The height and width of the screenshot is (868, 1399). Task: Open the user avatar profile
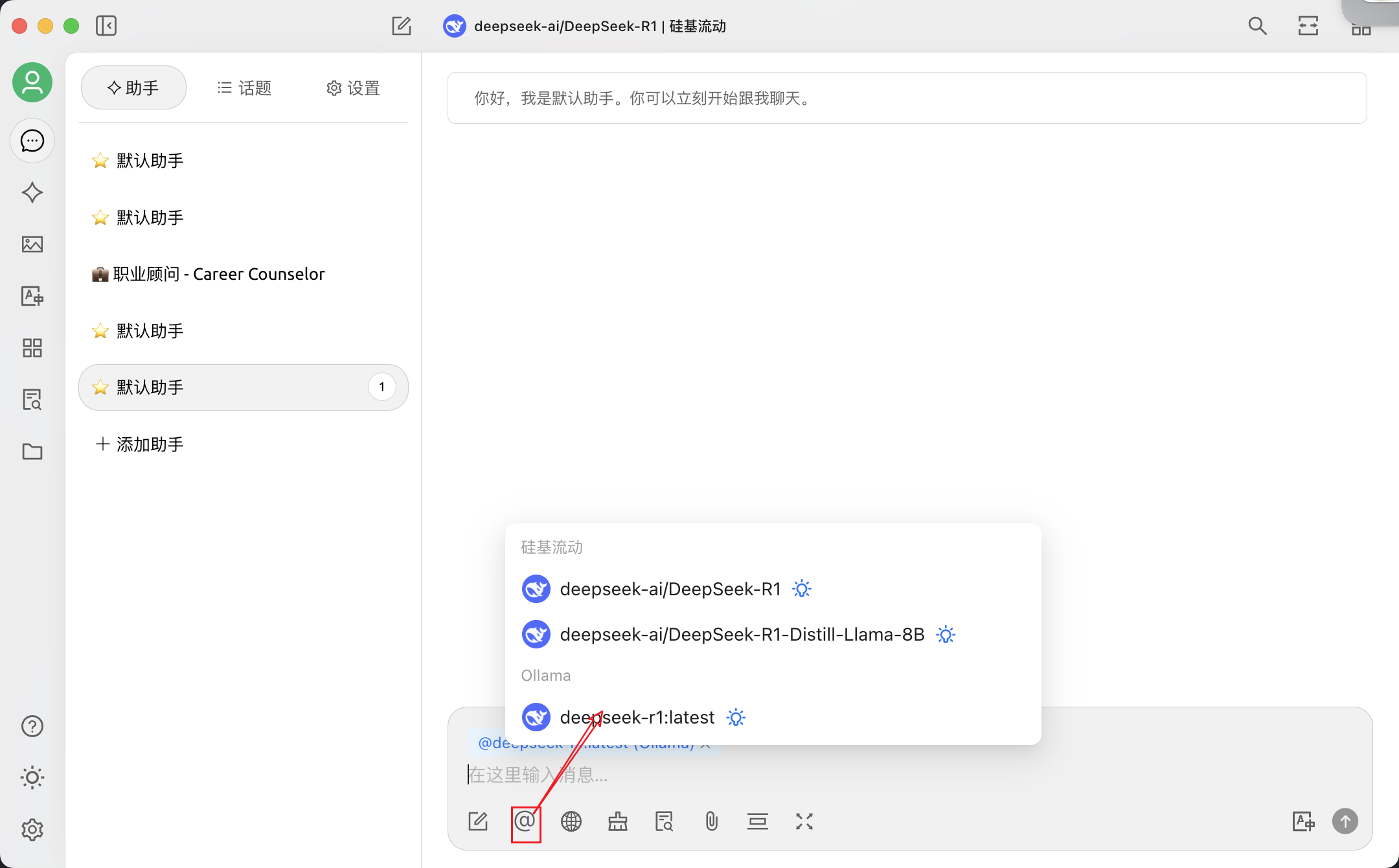pyautogui.click(x=32, y=82)
